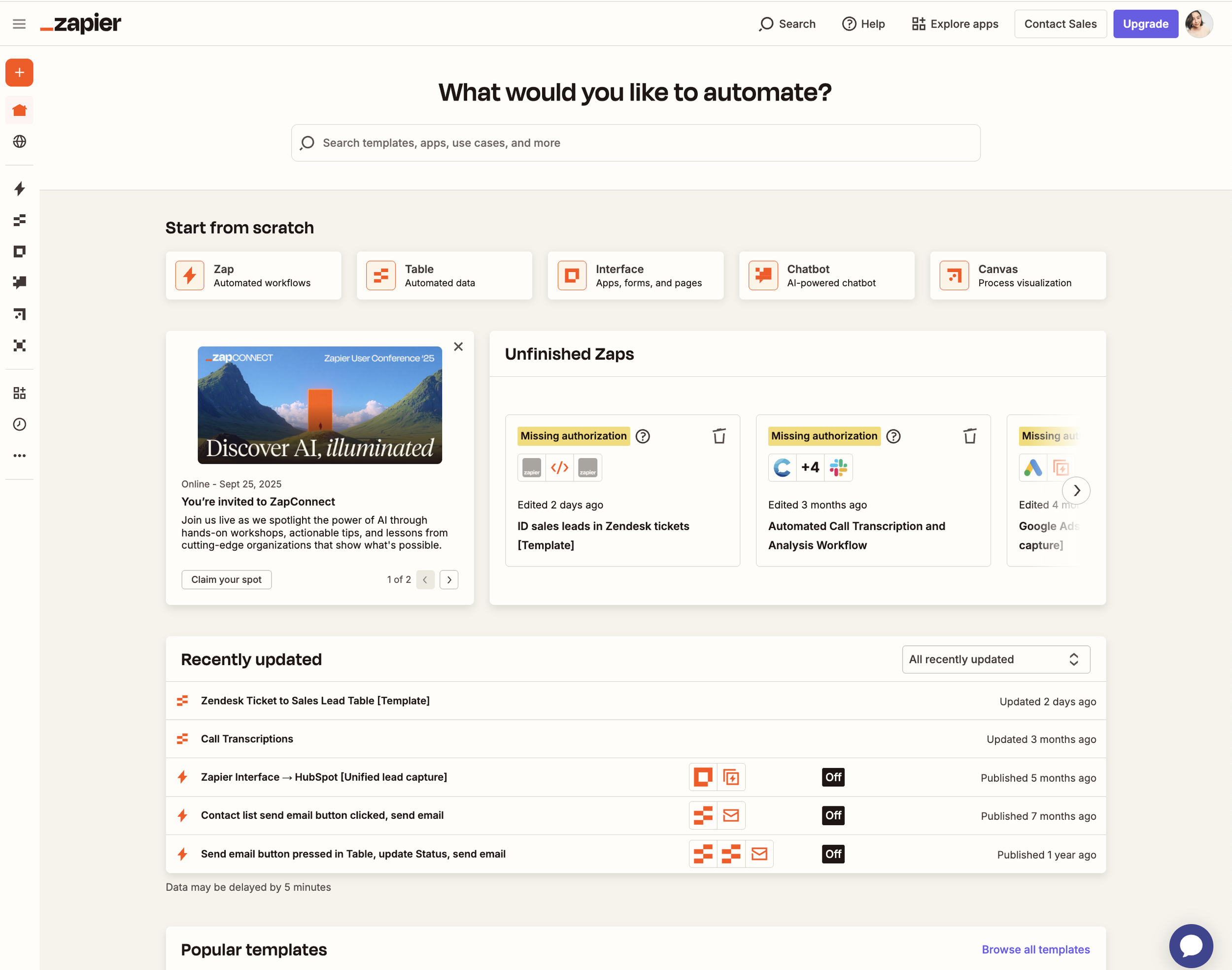Open Tables from the left sidebar
This screenshot has height=970, width=1232.
point(19,220)
